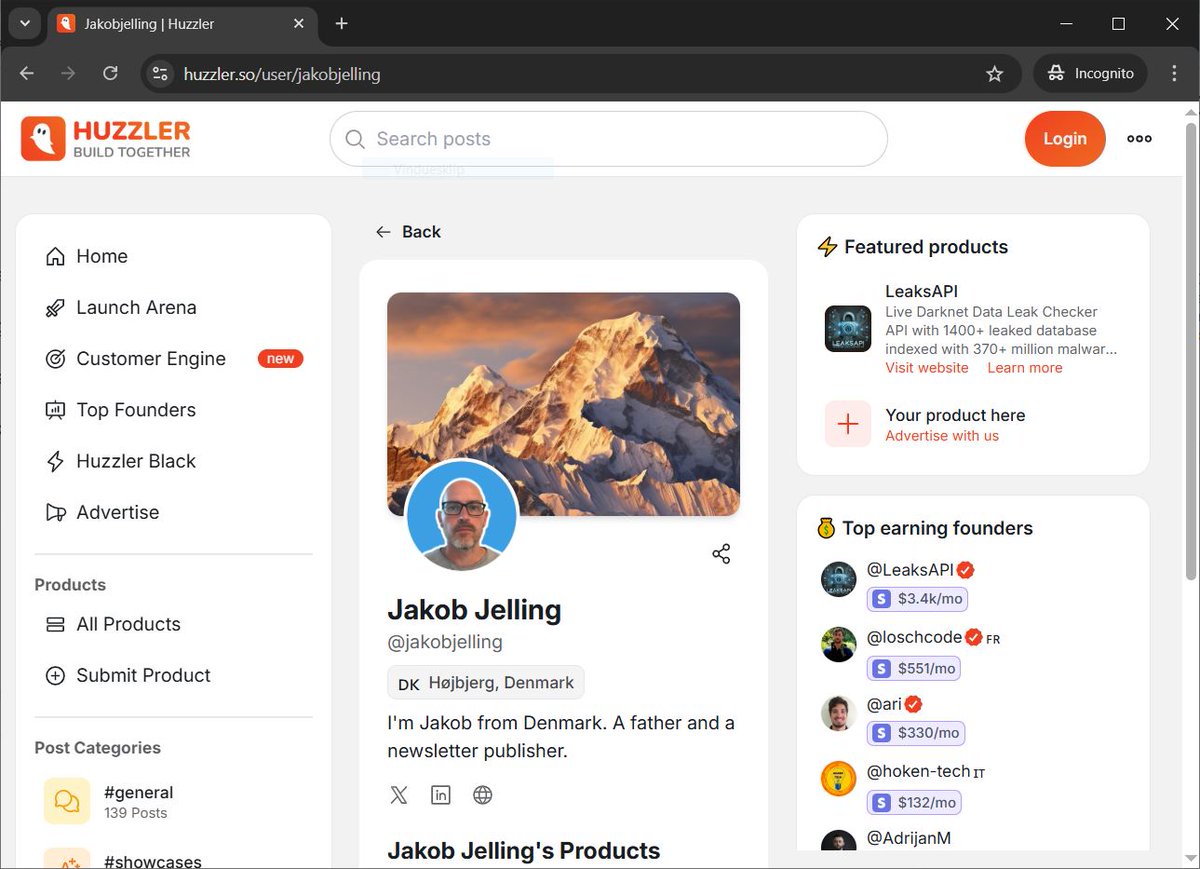1200x869 pixels.
Task: Open @hoken-tech founder profile
Action: [x=918, y=771]
